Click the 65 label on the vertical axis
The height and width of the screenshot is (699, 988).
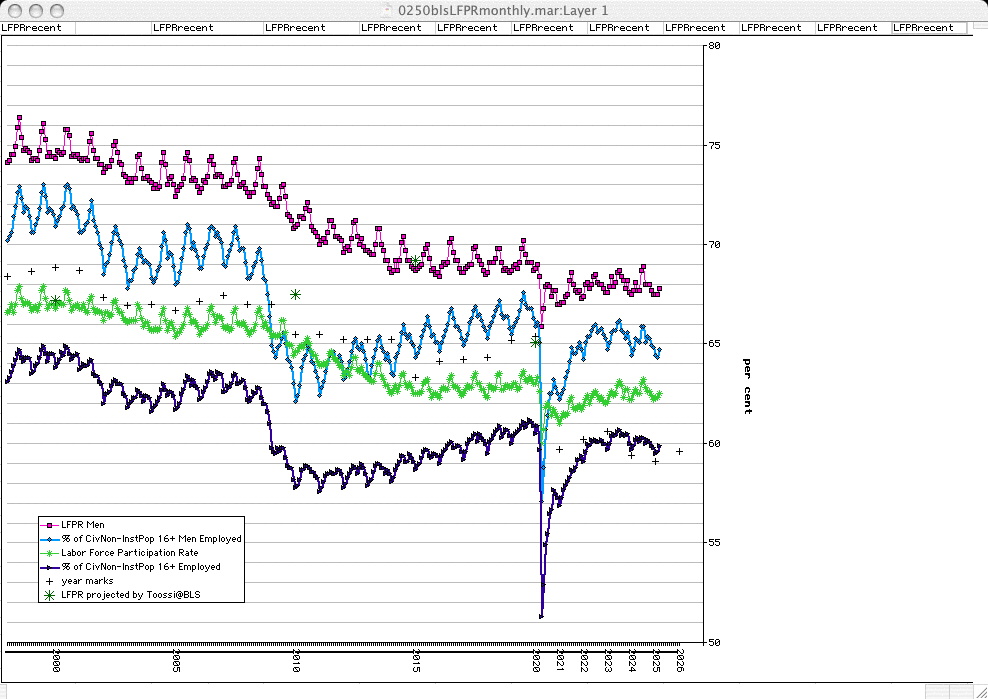point(715,344)
